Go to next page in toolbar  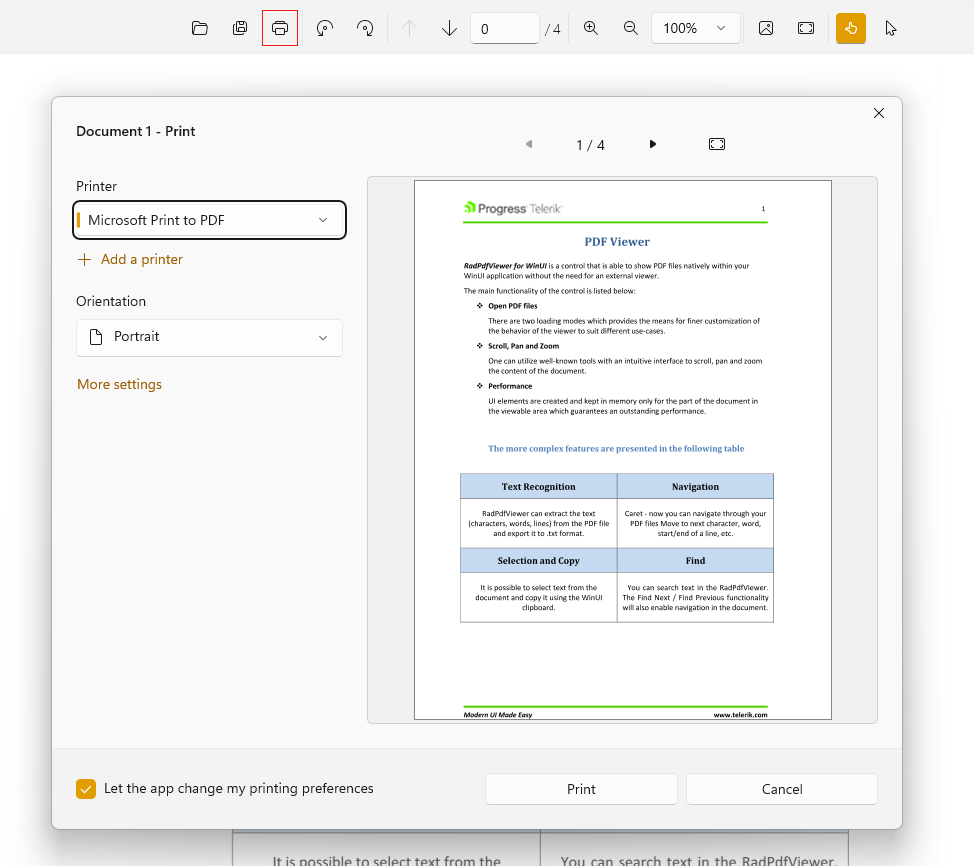pyautogui.click(x=449, y=28)
